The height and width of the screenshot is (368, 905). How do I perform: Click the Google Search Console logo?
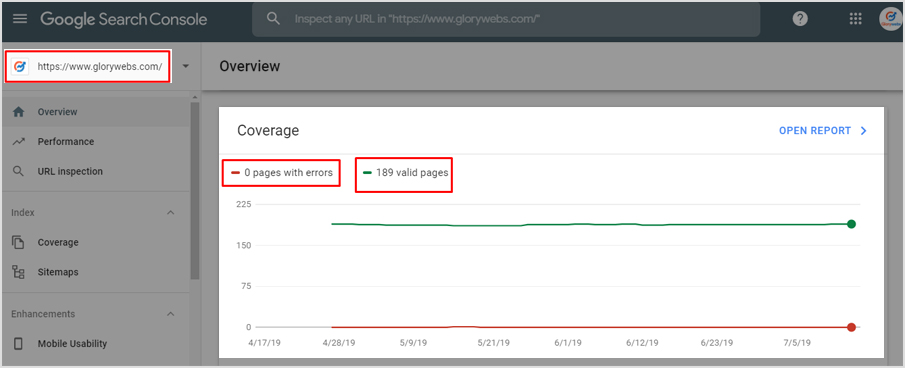(x=124, y=19)
